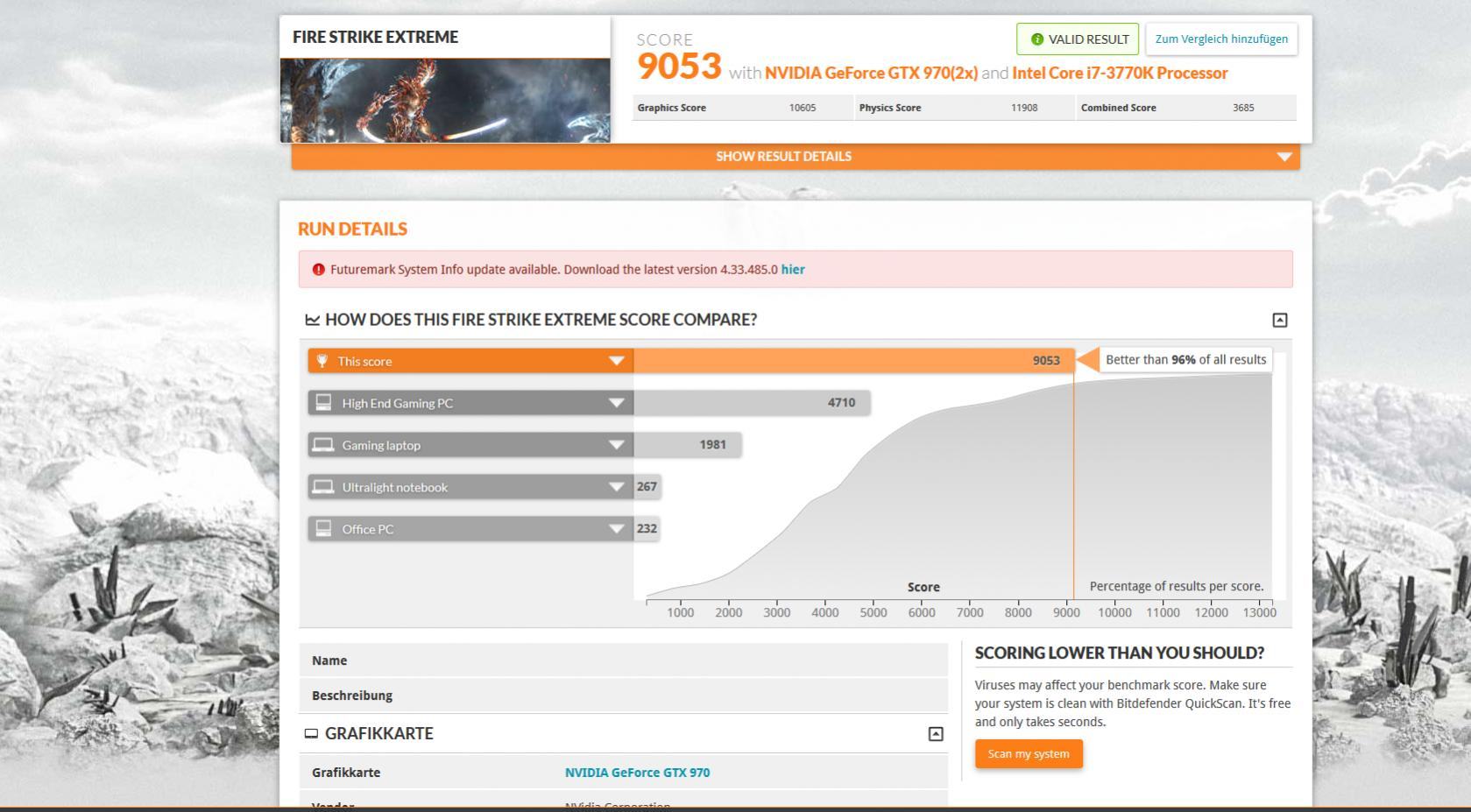Open the Ultralight notebook dropdown arrow
Viewport: 1471px width, 812px height.
(x=616, y=487)
